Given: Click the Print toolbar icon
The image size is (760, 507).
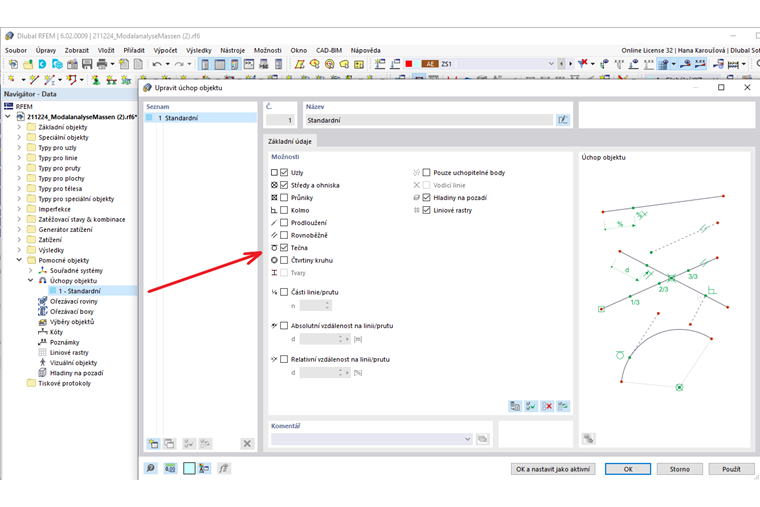Looking at the screenshot, I should tap(102, 64).
